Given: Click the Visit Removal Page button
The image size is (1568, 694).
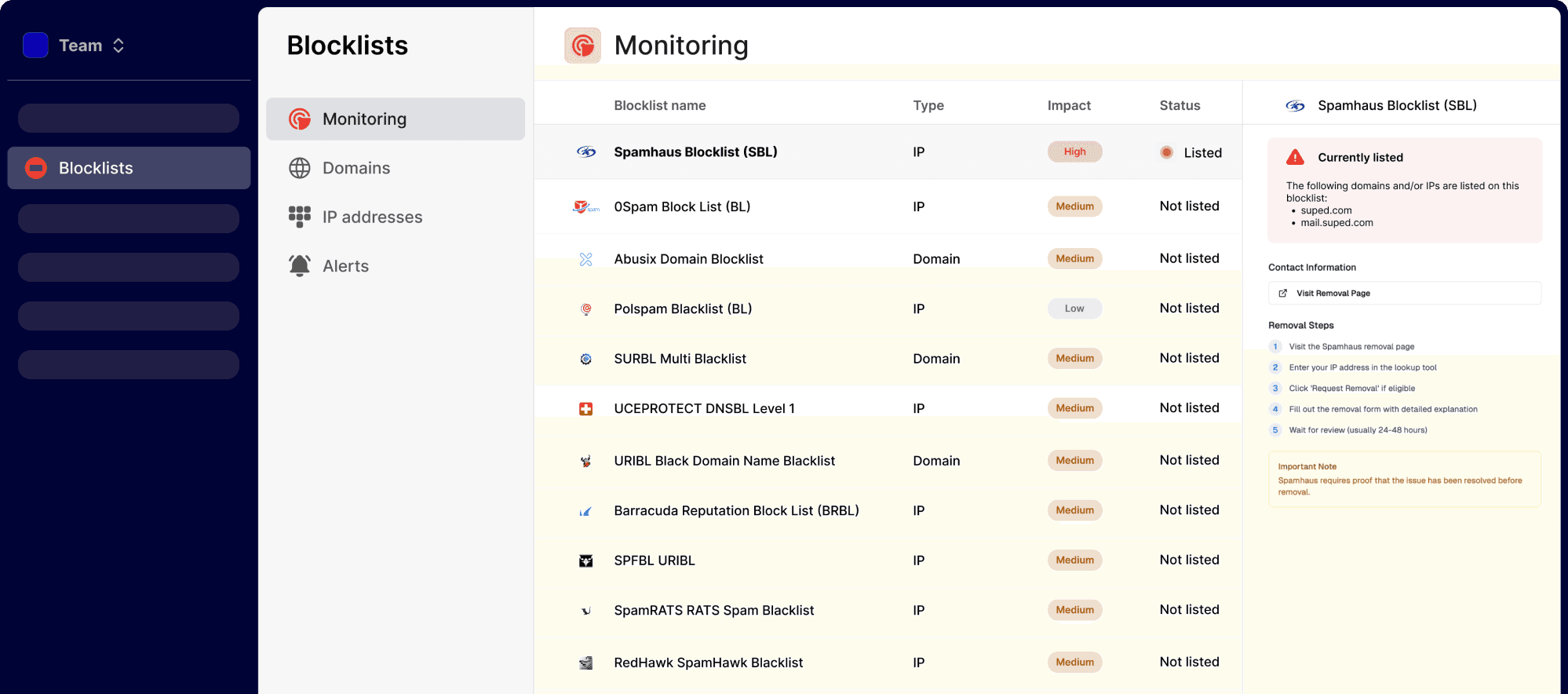Looking at the screenshot, I should coord(1405,294).
